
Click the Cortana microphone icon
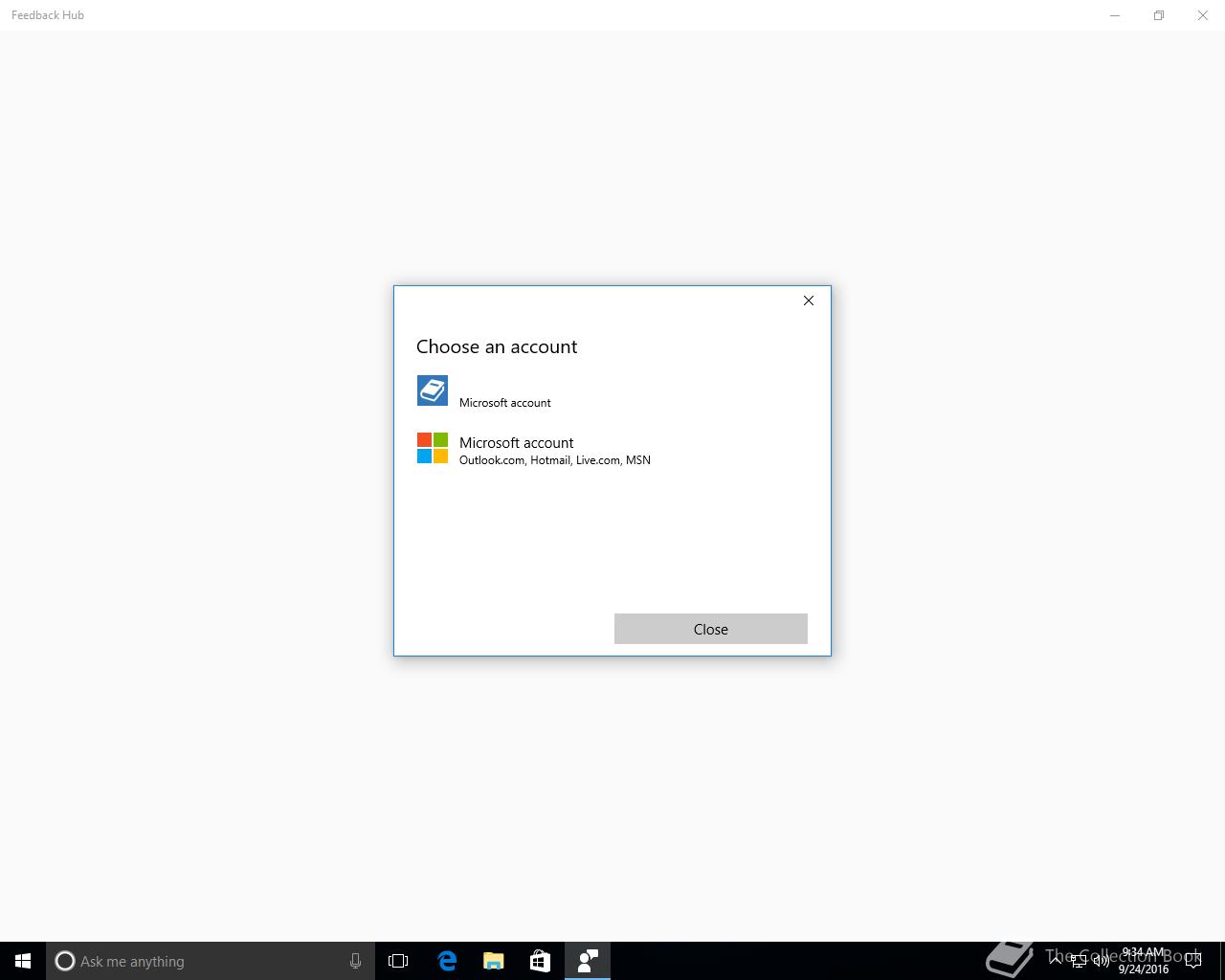pos(355,961)
